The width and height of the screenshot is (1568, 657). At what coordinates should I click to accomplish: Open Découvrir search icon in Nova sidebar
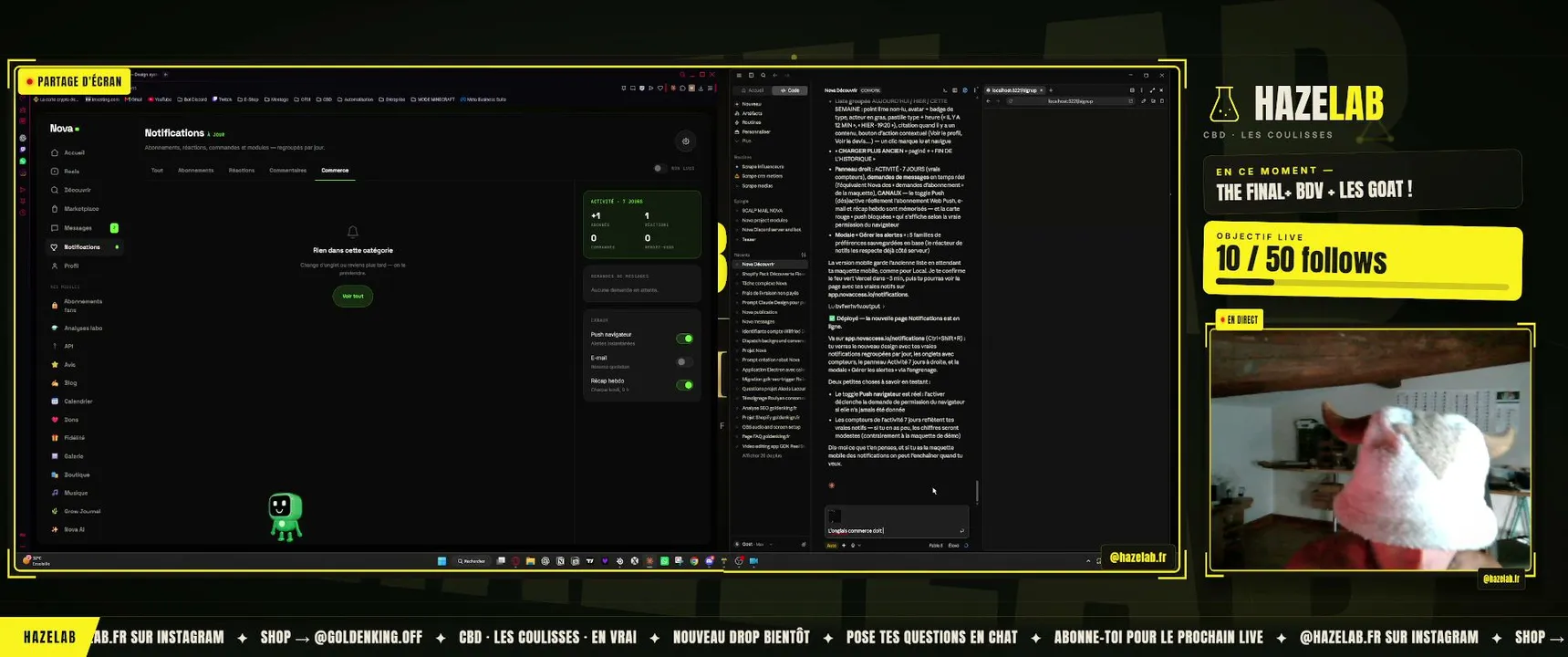(x=55, y=190)
